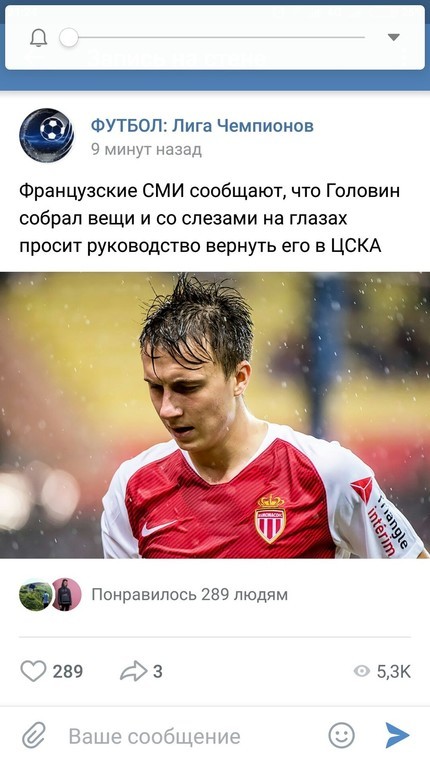Open the second liker's avatar
Viewport: 430px width, 764px height.
coord(66,594)
